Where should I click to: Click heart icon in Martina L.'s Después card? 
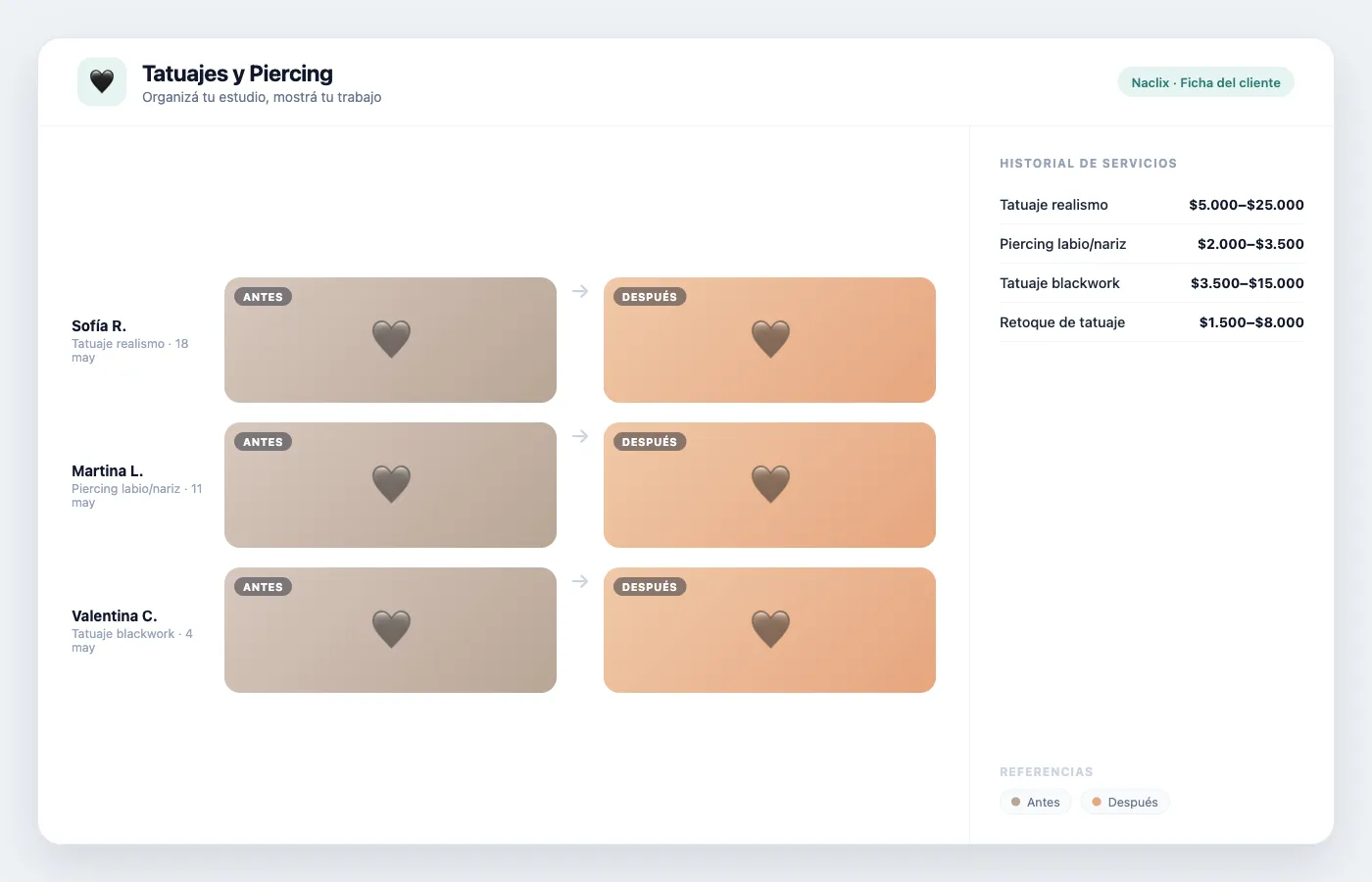click(770, 484)
